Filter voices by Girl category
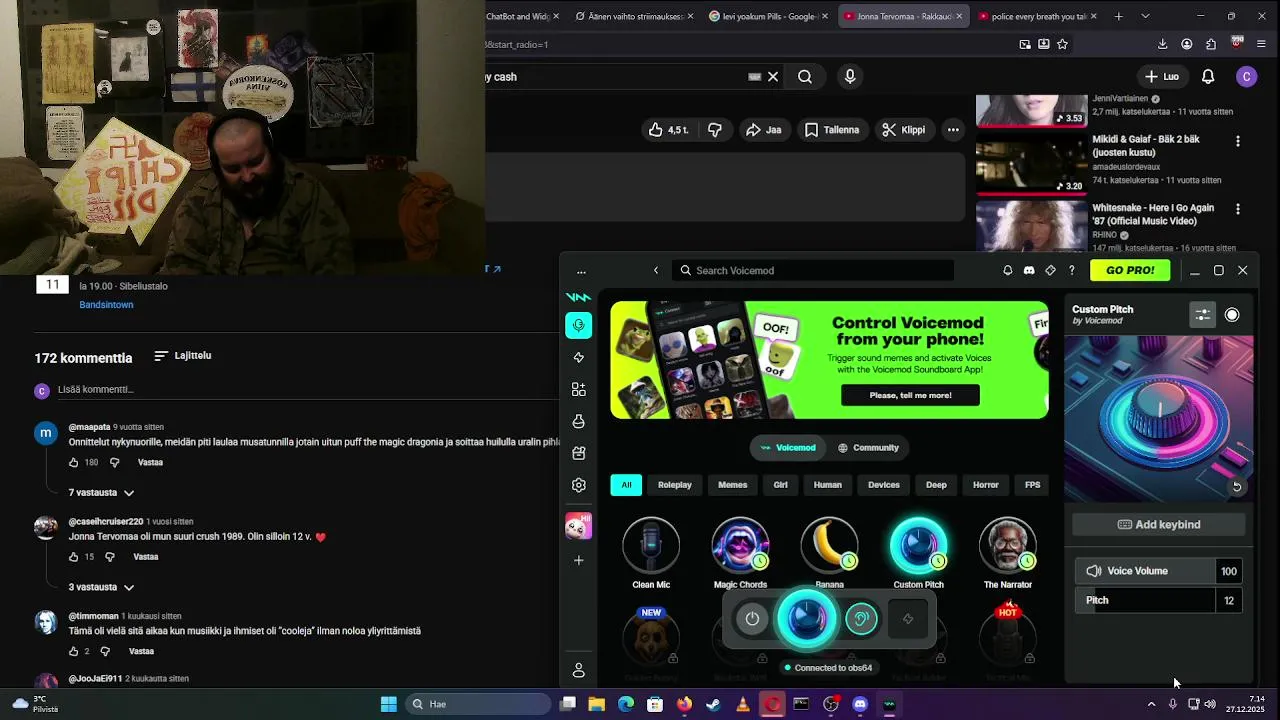 tap(780, 485)
